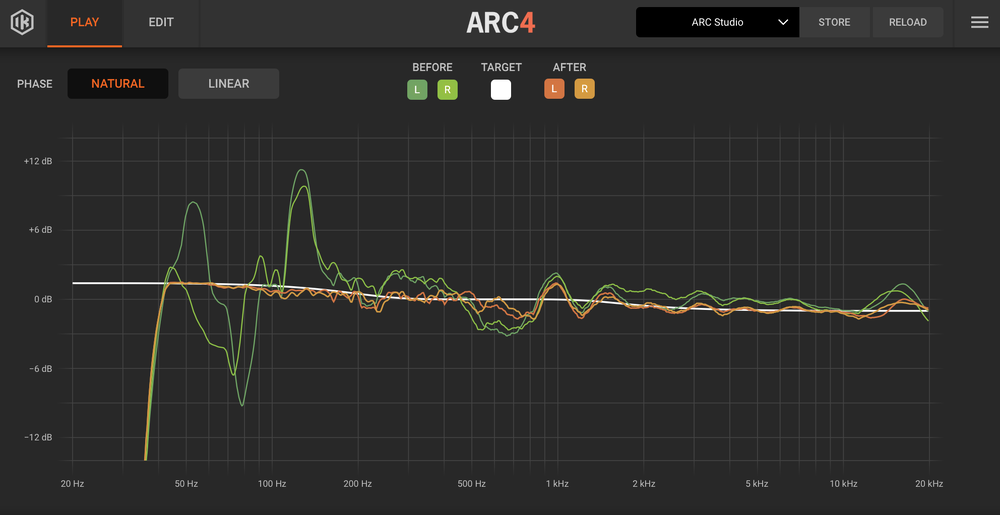
Task: Click the PHASE label
Action: (x=34, y=84)
